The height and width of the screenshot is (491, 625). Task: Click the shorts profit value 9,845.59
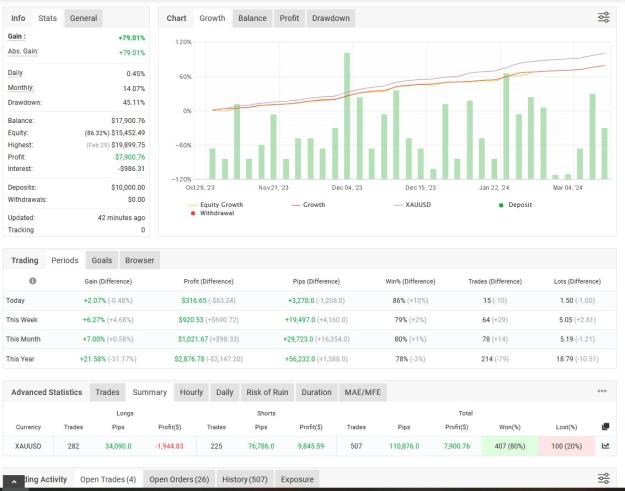point(311,446)
